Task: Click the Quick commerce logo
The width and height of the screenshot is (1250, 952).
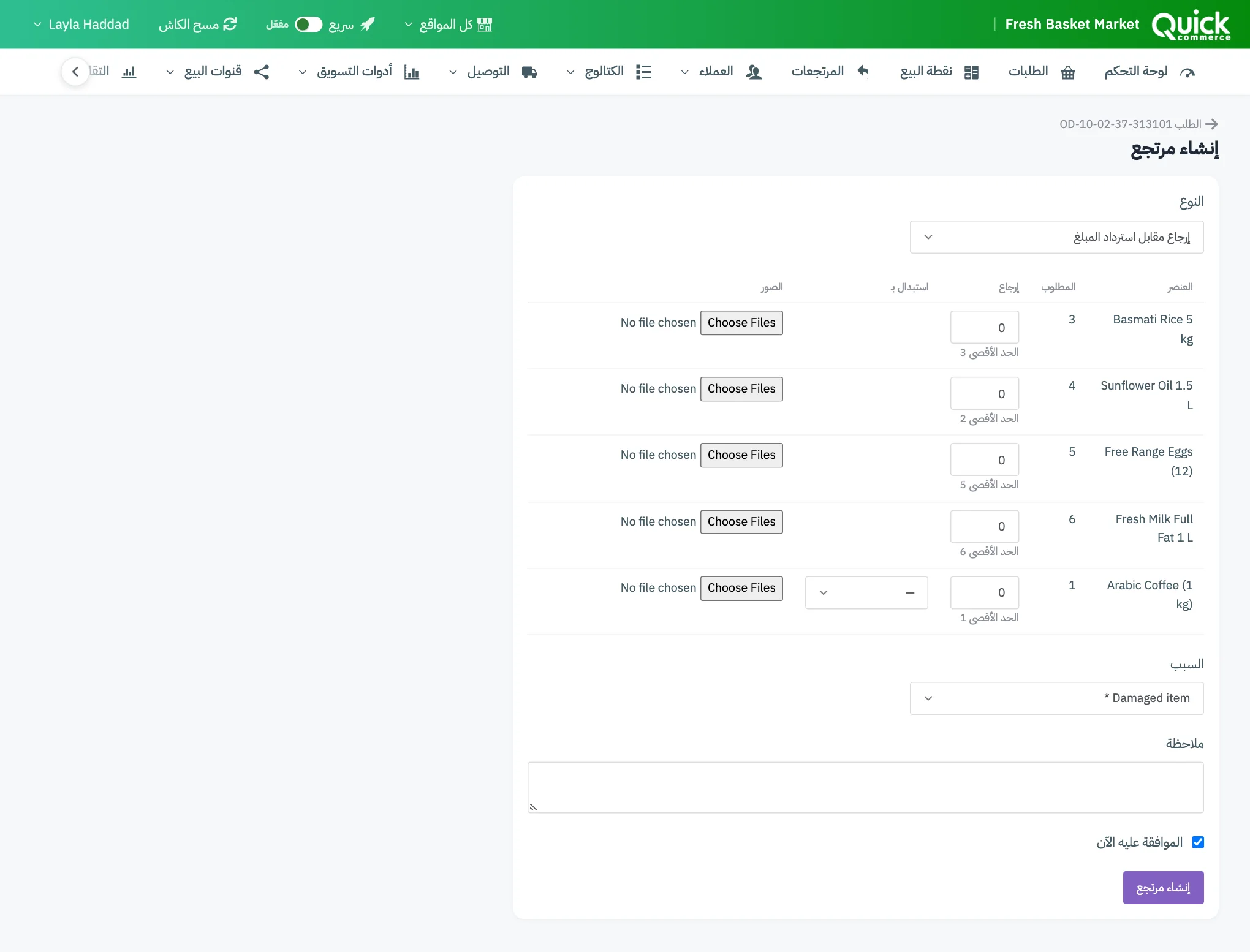Action: pyautogui.click(x=1191, y=25)
